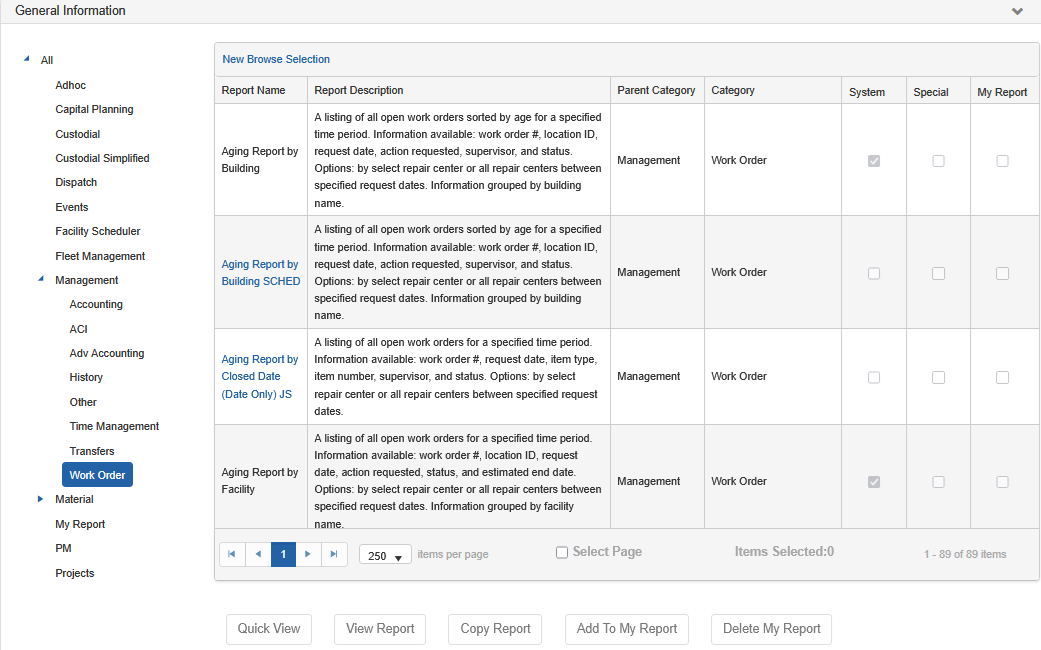Click Add To My Report button
This screenshot has height=650, width=1041.
pos(627,629)
